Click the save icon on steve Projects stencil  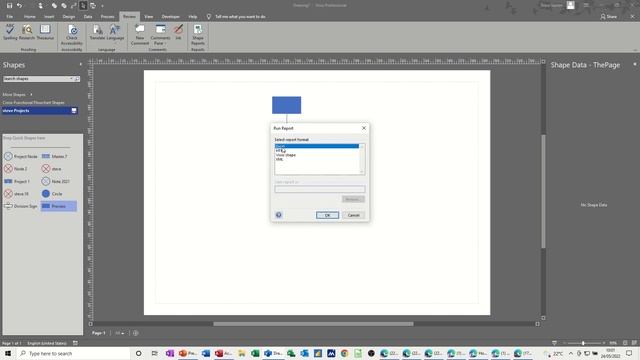(74, 111)
